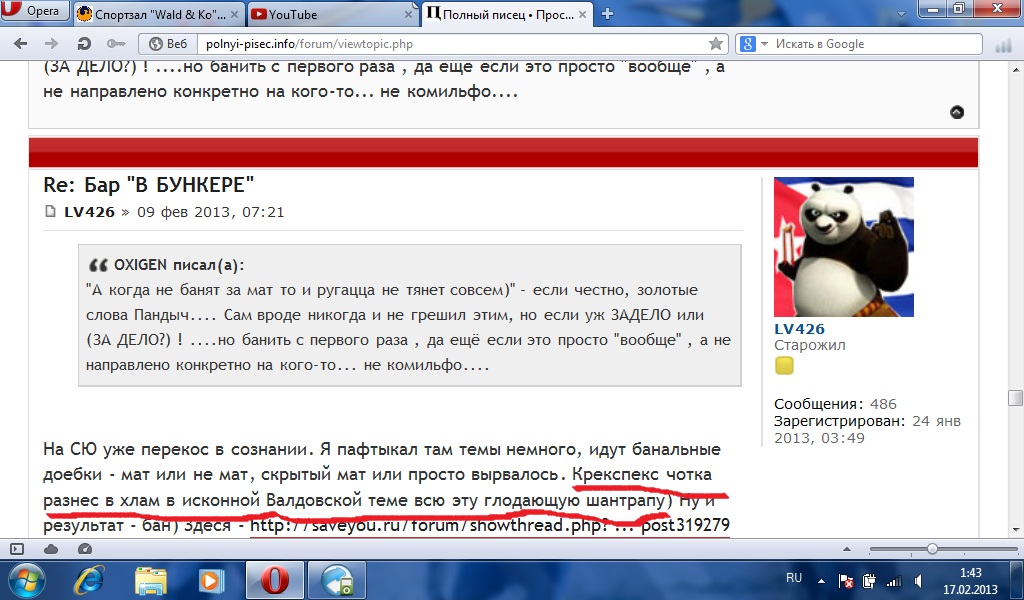Reload the current page

pyautogui.click(x=84, y=44)
